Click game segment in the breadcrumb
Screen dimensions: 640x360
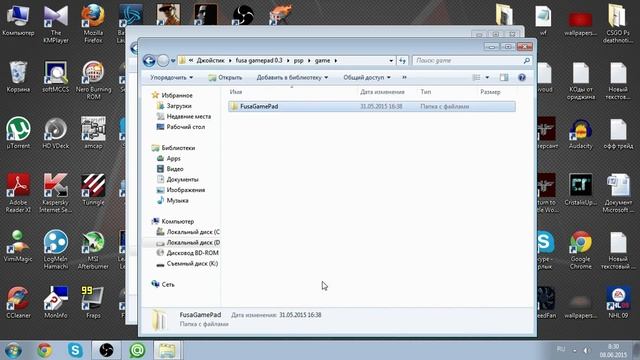coord(322,61)
